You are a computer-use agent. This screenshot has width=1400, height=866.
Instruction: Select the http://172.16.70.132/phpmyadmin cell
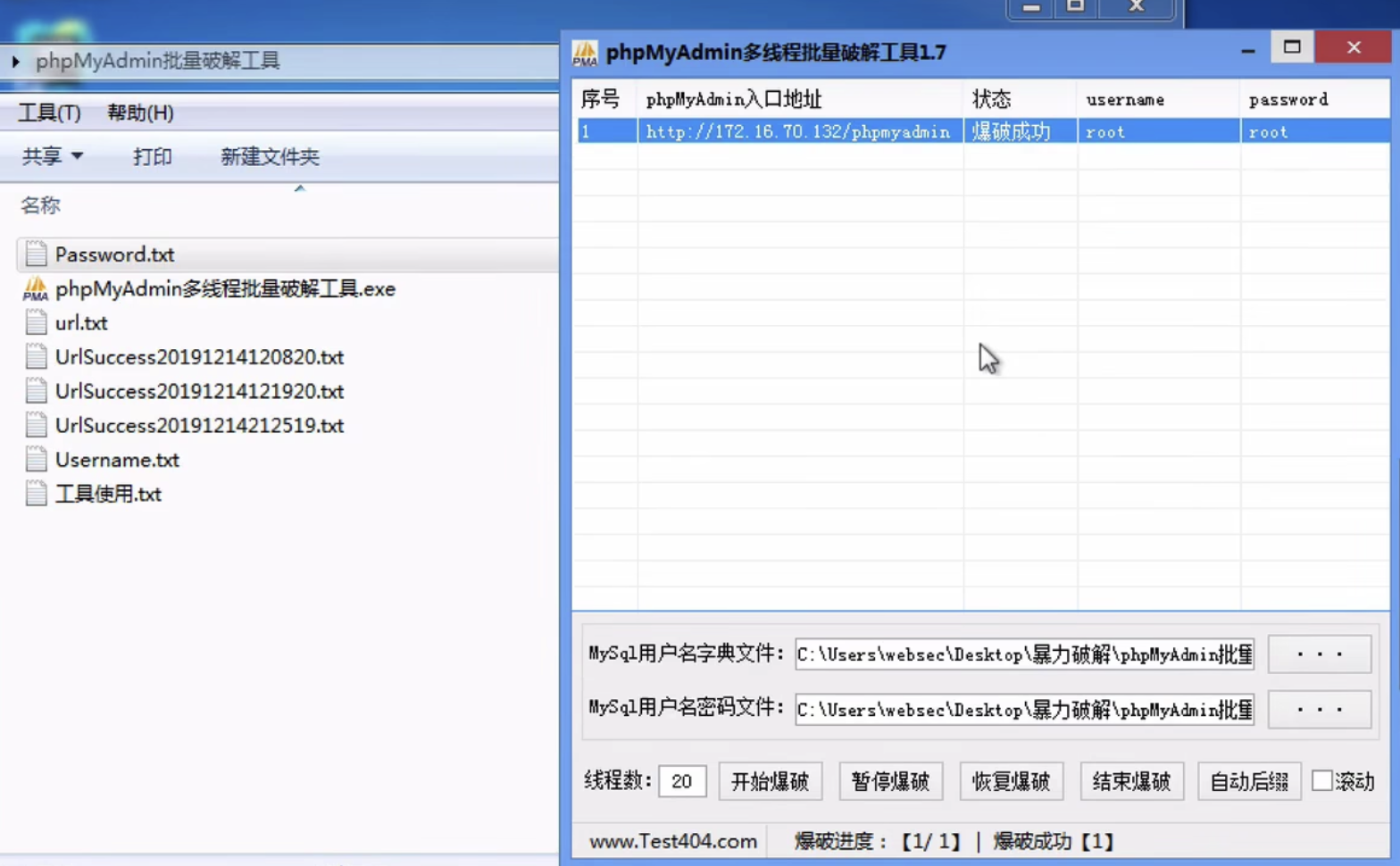click(800, 132)
